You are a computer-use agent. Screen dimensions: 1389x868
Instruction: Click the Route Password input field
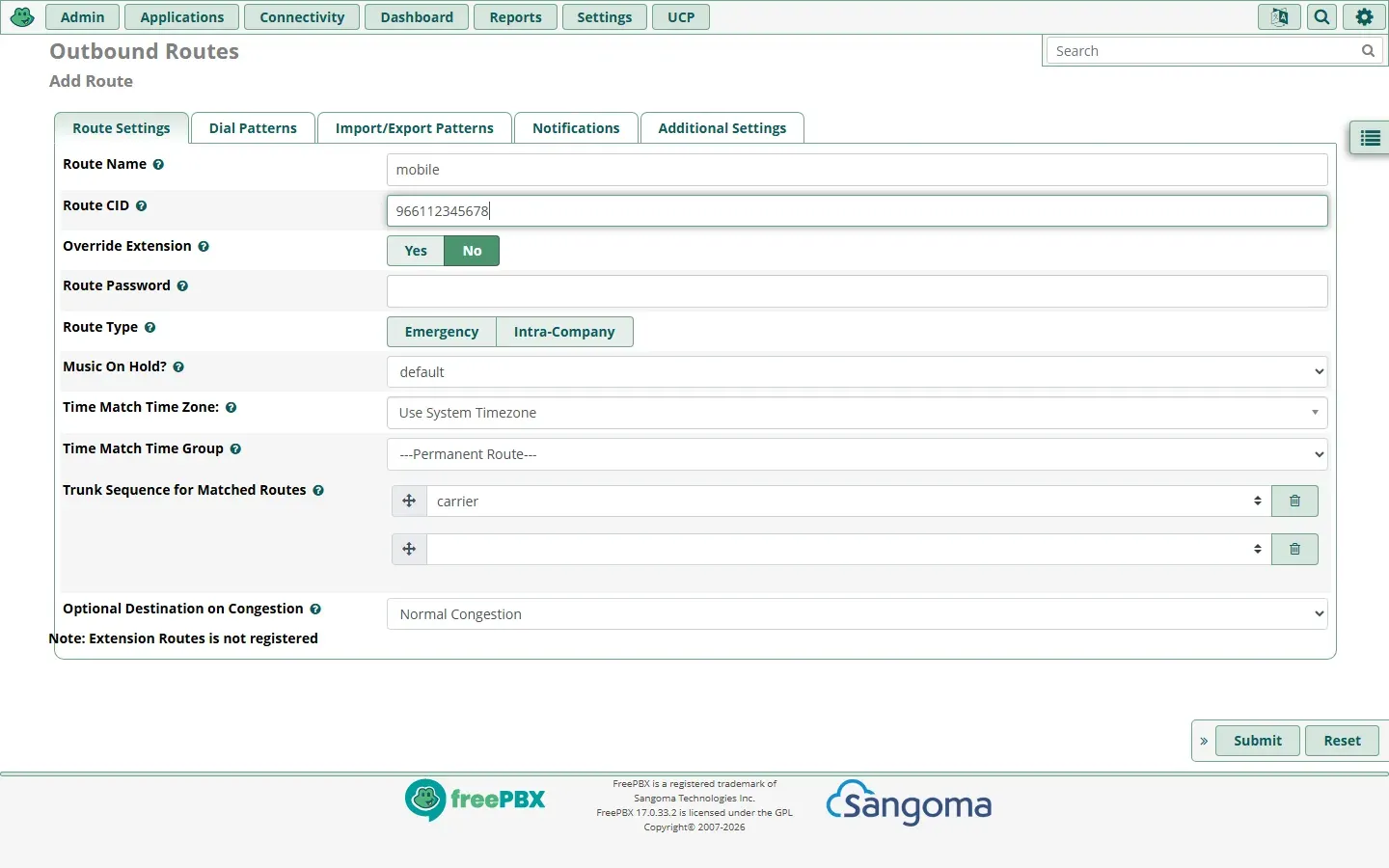pyautogui.click(x=857, y=291)
